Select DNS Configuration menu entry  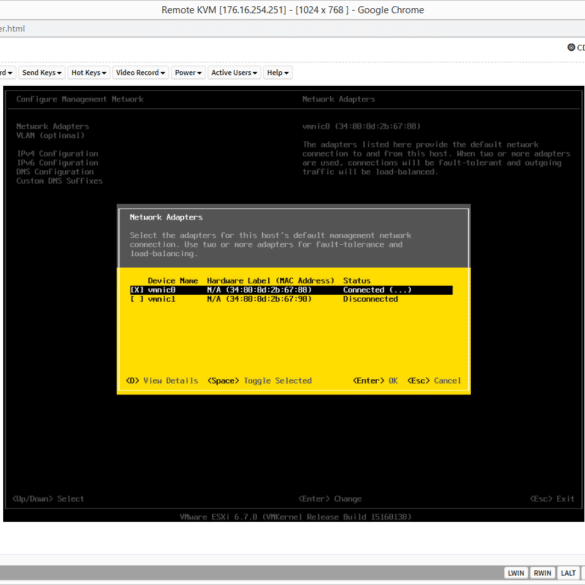coord(55,172)
